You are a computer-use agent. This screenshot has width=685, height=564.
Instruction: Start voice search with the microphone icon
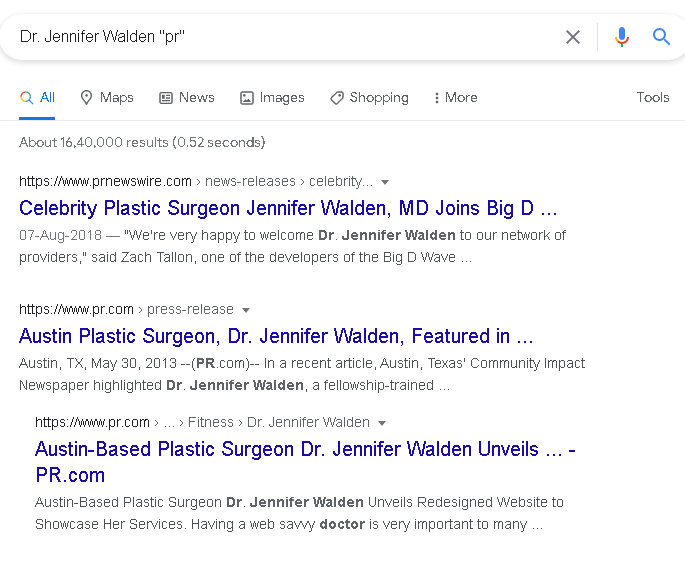622,37
